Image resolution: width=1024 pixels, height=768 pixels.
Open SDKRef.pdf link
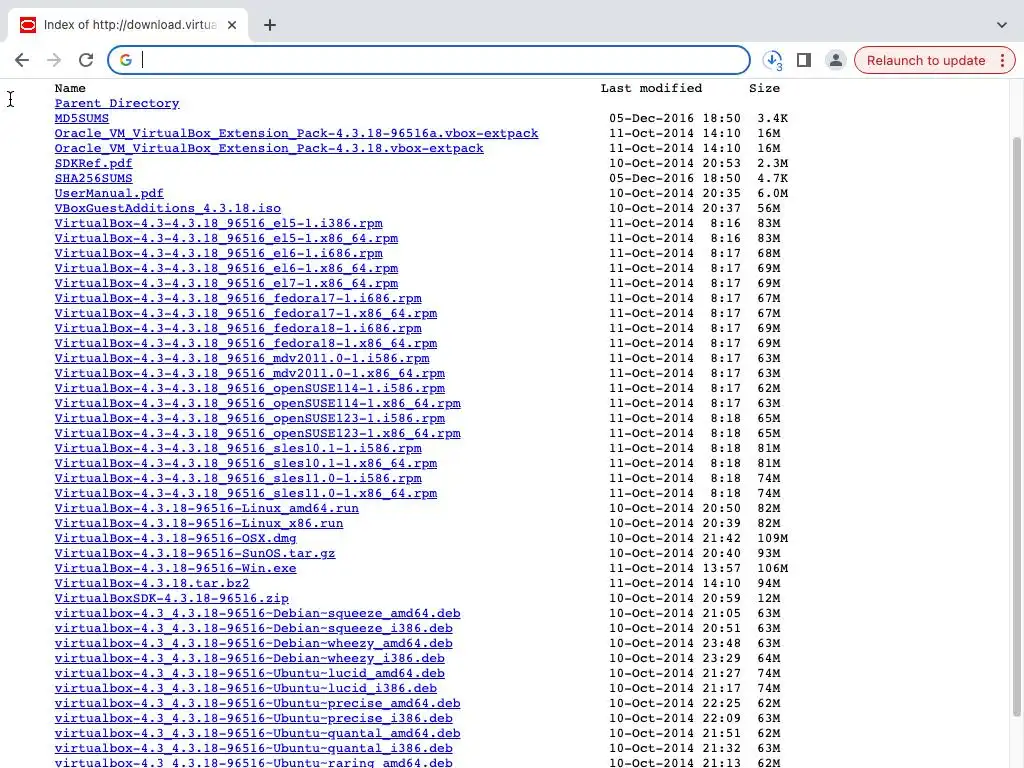93,163
